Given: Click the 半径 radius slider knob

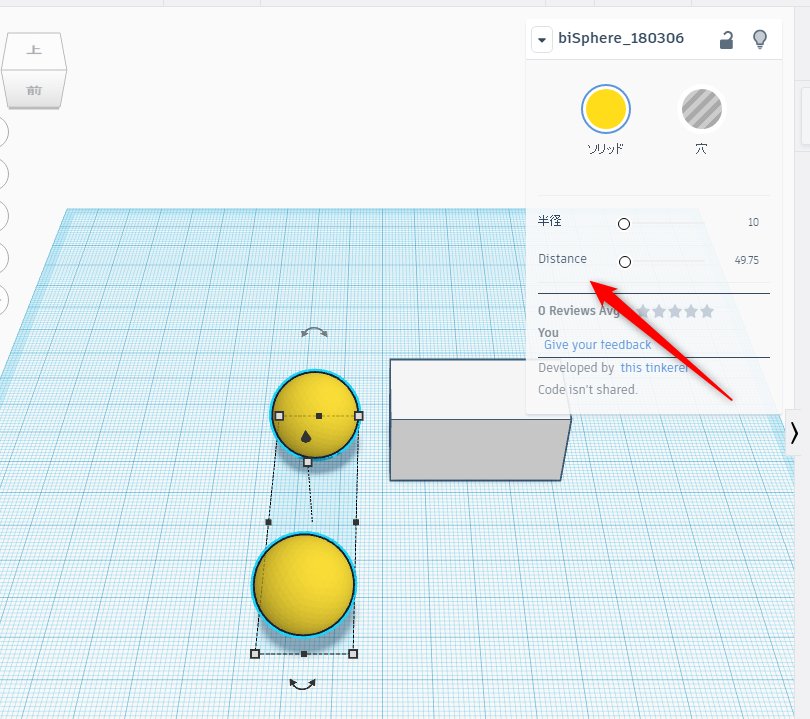Looking at the screenshot, I should click(x=624, y=224).
